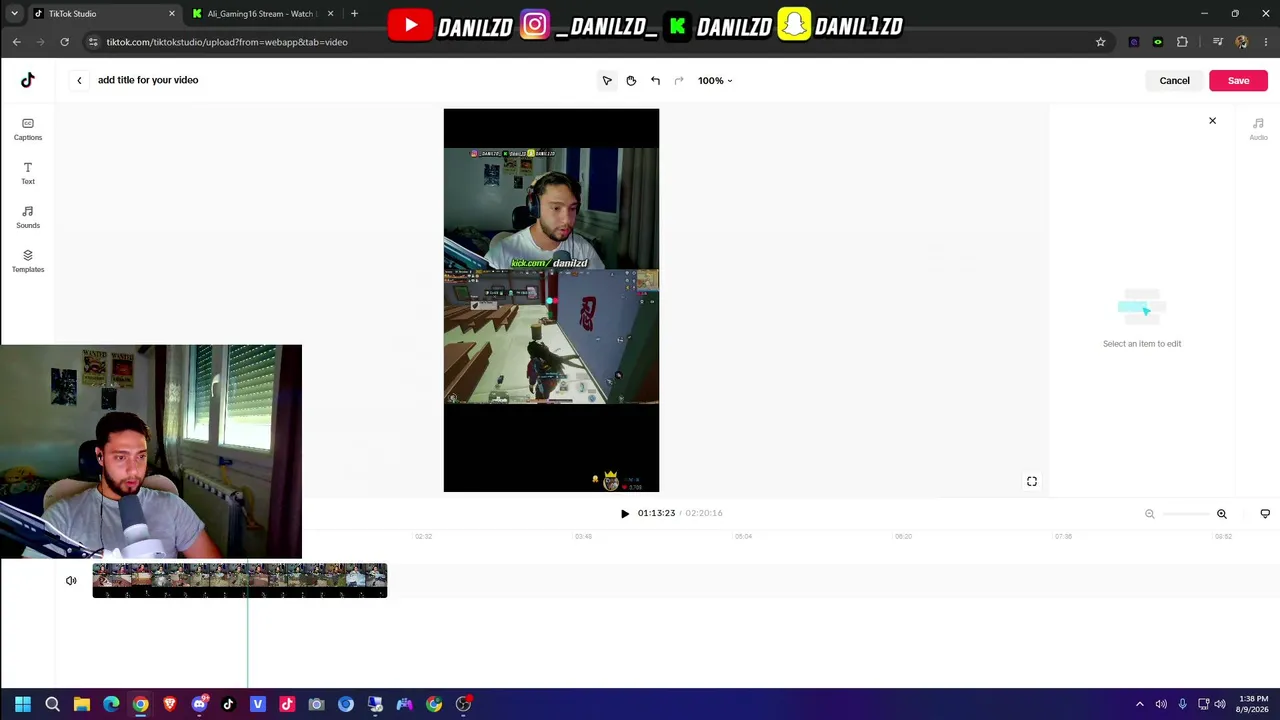Cancel the video edit
1280x720 pixels.
(1174, 80)
